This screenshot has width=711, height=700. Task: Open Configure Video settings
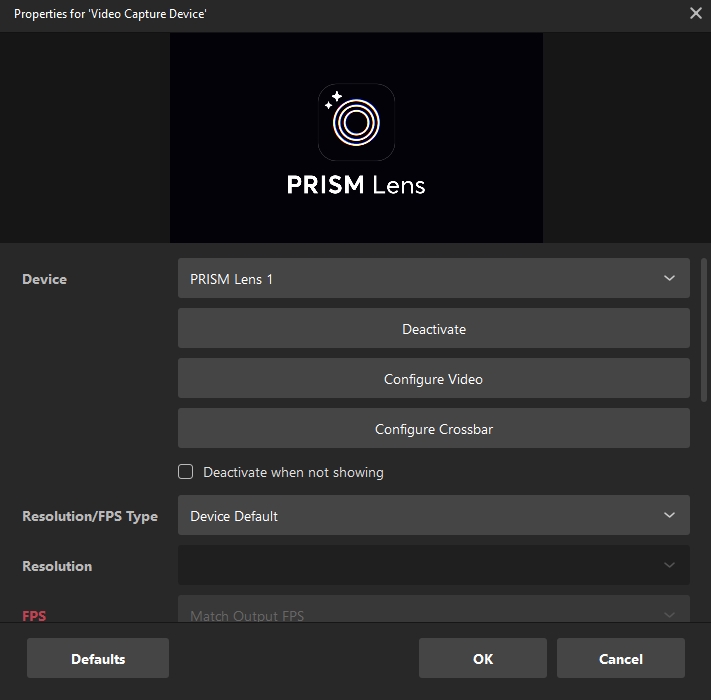tap(433, 378)
